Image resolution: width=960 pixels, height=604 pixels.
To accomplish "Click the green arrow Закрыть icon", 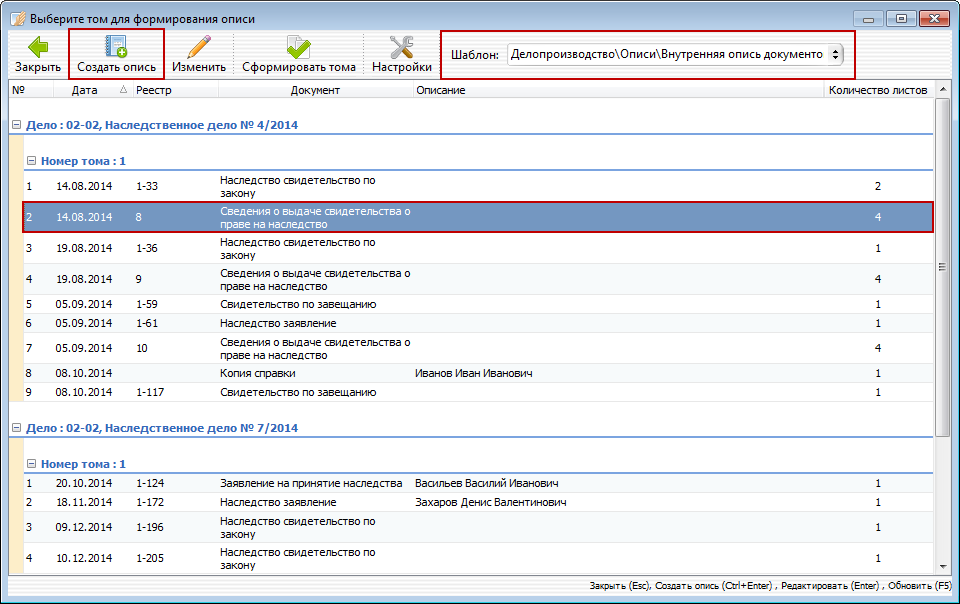I will click(37, 47).
